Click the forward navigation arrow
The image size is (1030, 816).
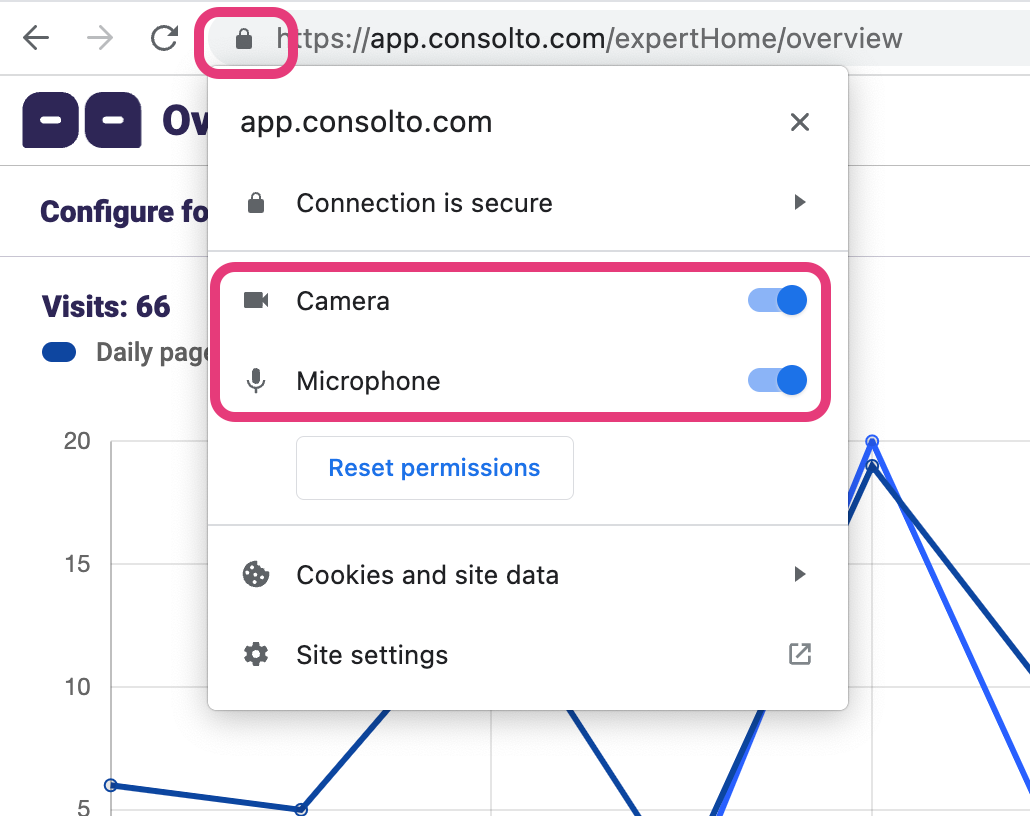100,38
